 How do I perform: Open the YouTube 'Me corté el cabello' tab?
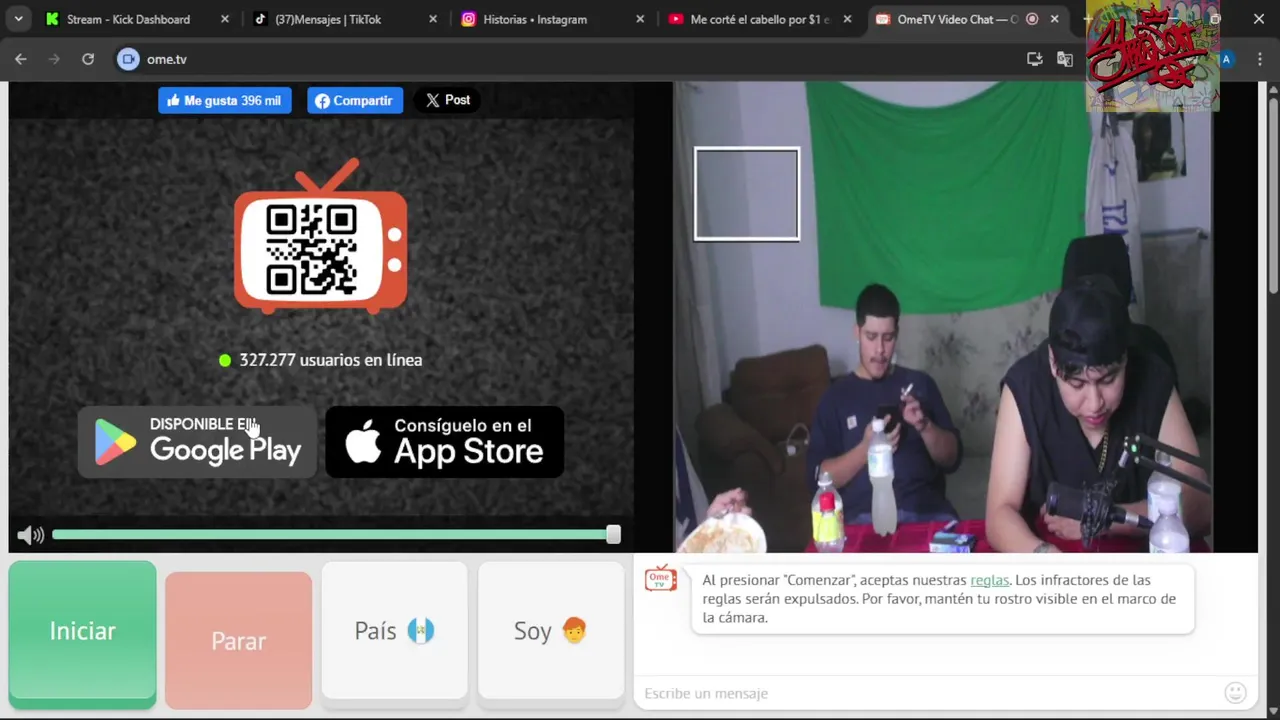pos(760,19)
